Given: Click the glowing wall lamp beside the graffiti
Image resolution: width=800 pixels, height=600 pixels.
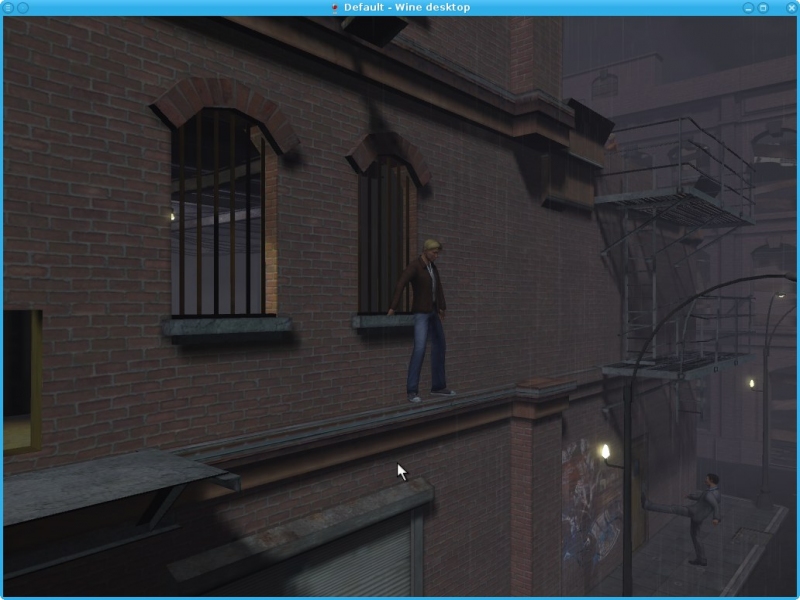Looking at the screenshot, I should click(x=605, y=452).
